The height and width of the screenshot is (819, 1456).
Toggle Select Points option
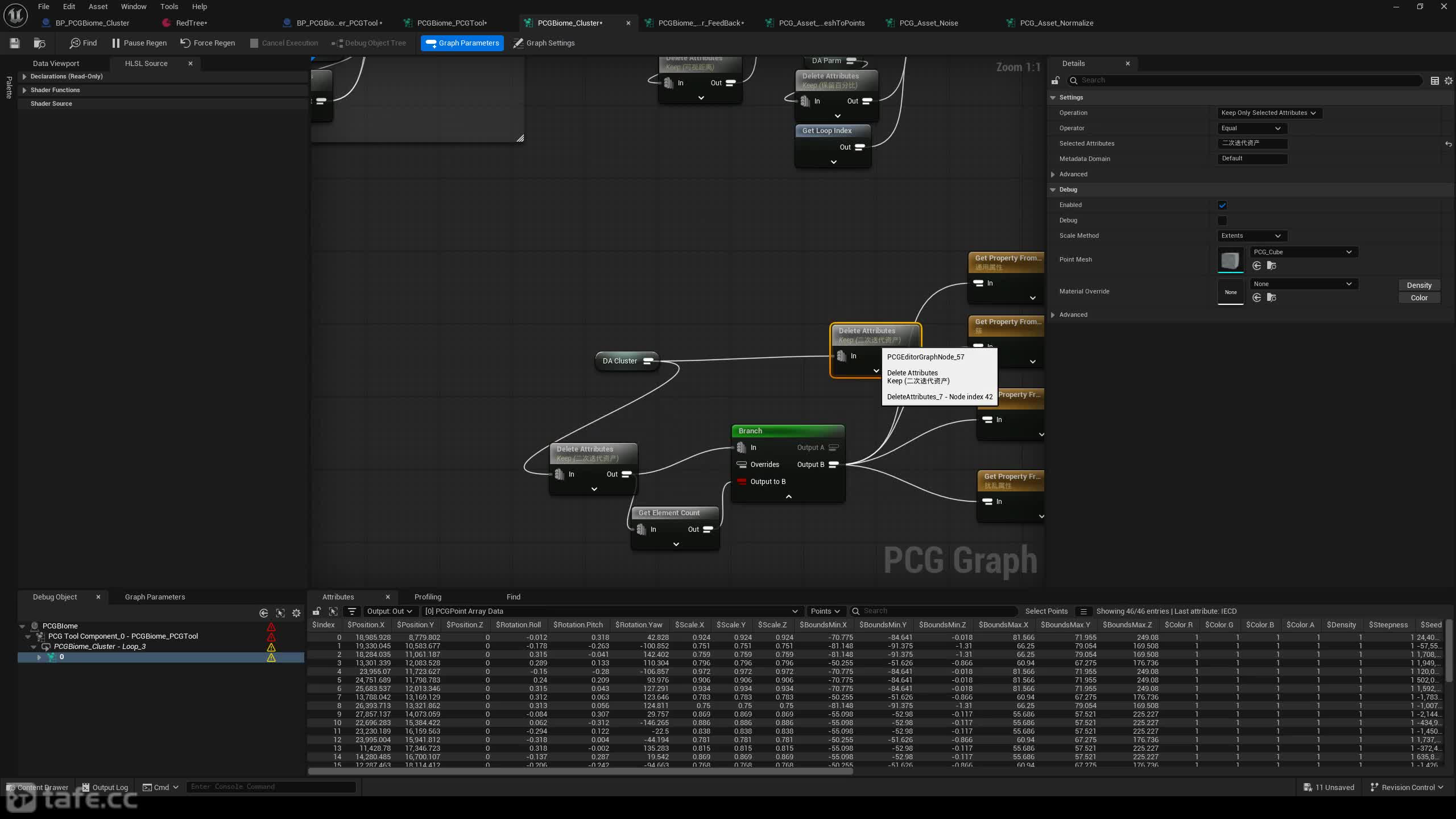[1046, 611]
